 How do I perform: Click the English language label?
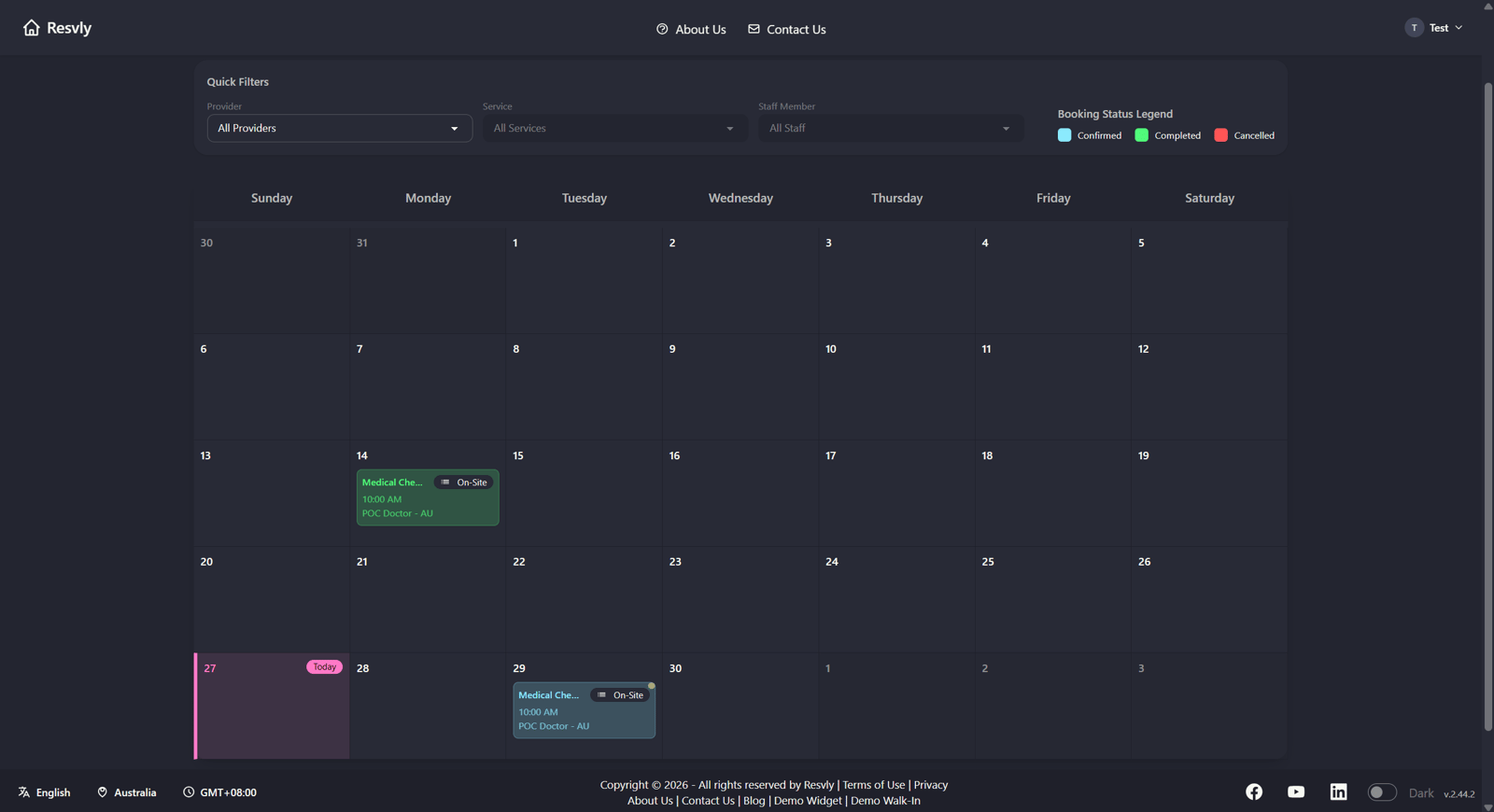(x=53, y=792)
